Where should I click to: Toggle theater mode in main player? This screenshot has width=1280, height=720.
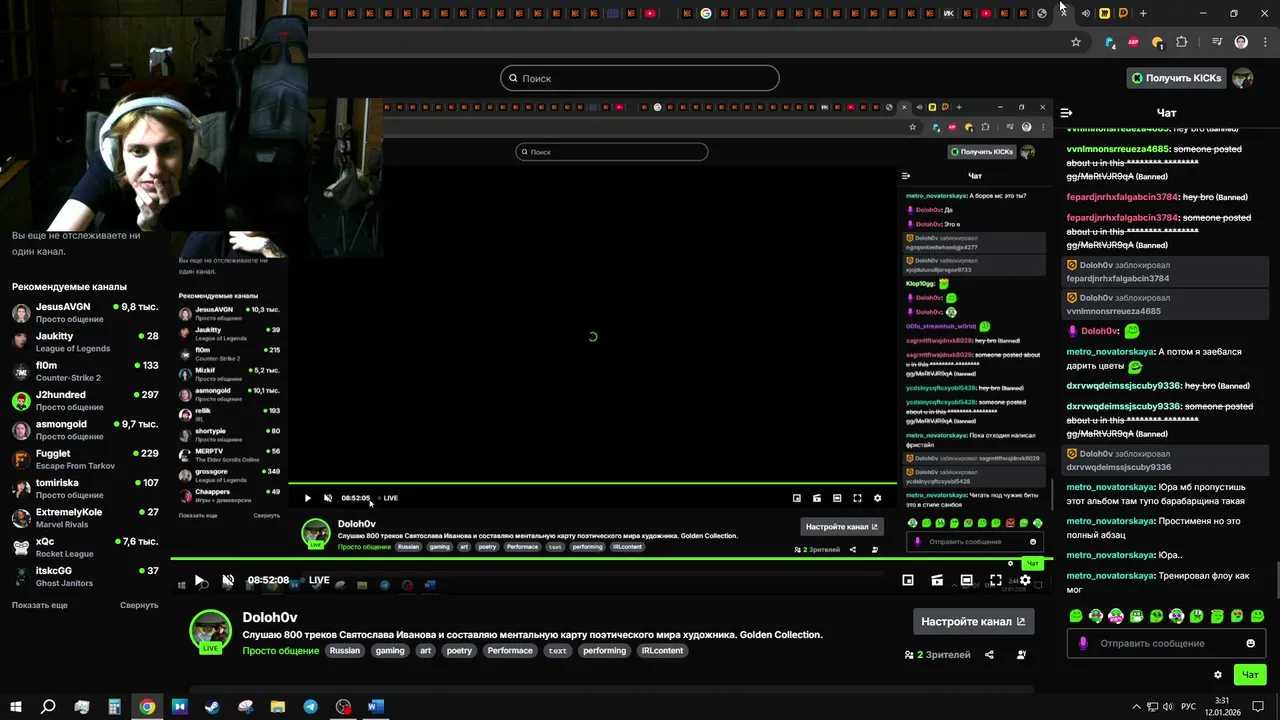(966, 580)
